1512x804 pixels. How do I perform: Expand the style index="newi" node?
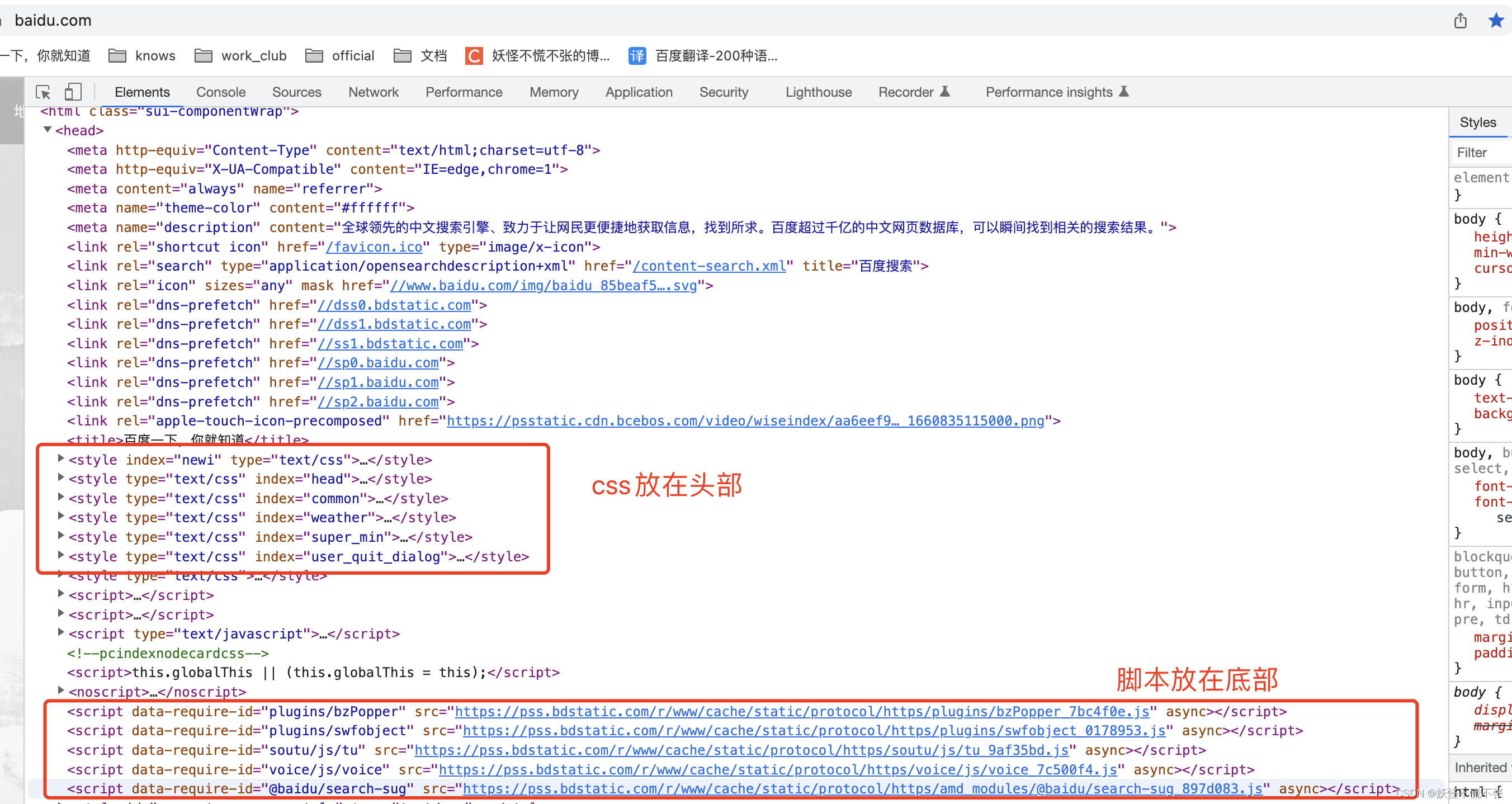pos(60,458)
